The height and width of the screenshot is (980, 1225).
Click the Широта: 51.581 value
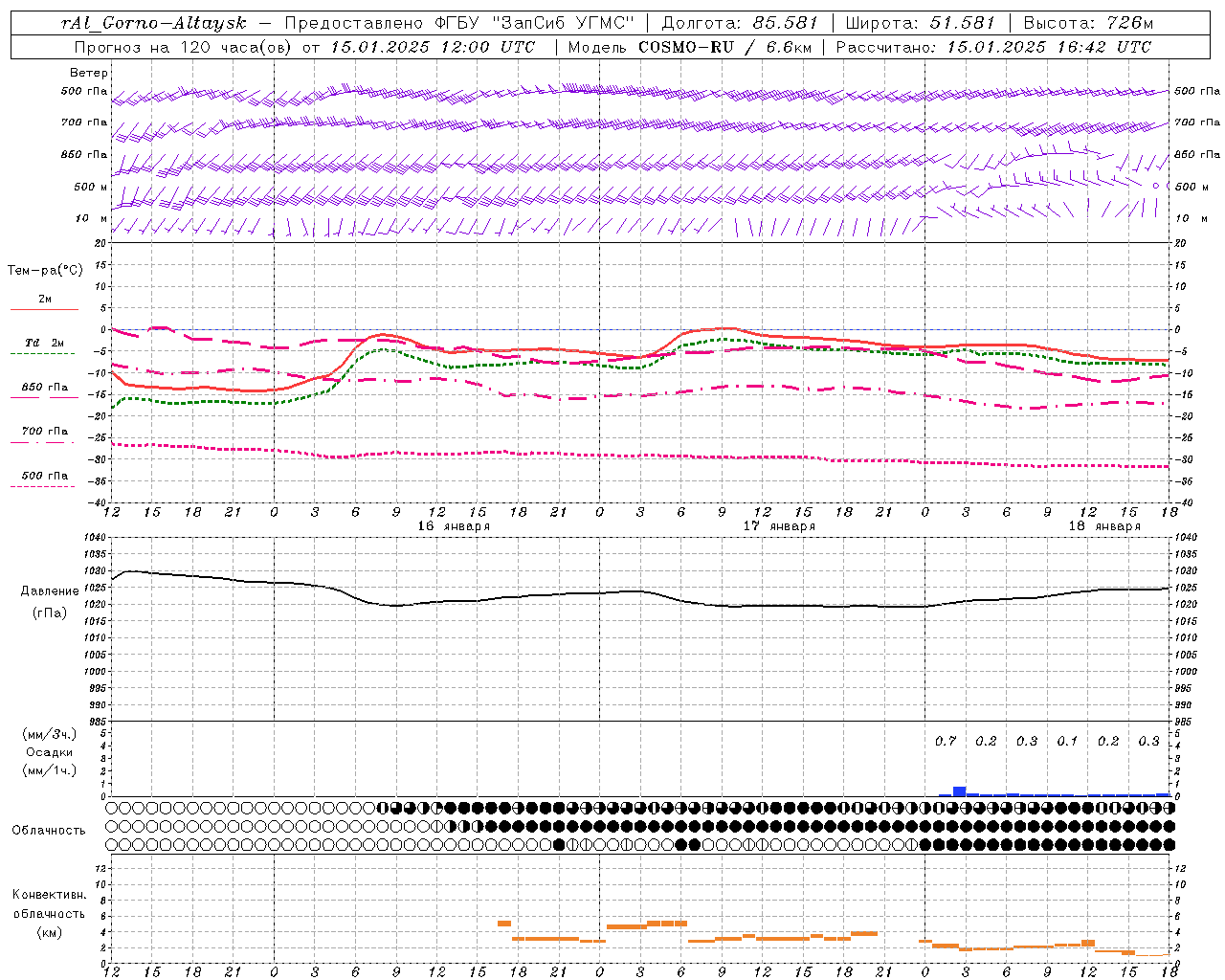[x=920, y=23]
